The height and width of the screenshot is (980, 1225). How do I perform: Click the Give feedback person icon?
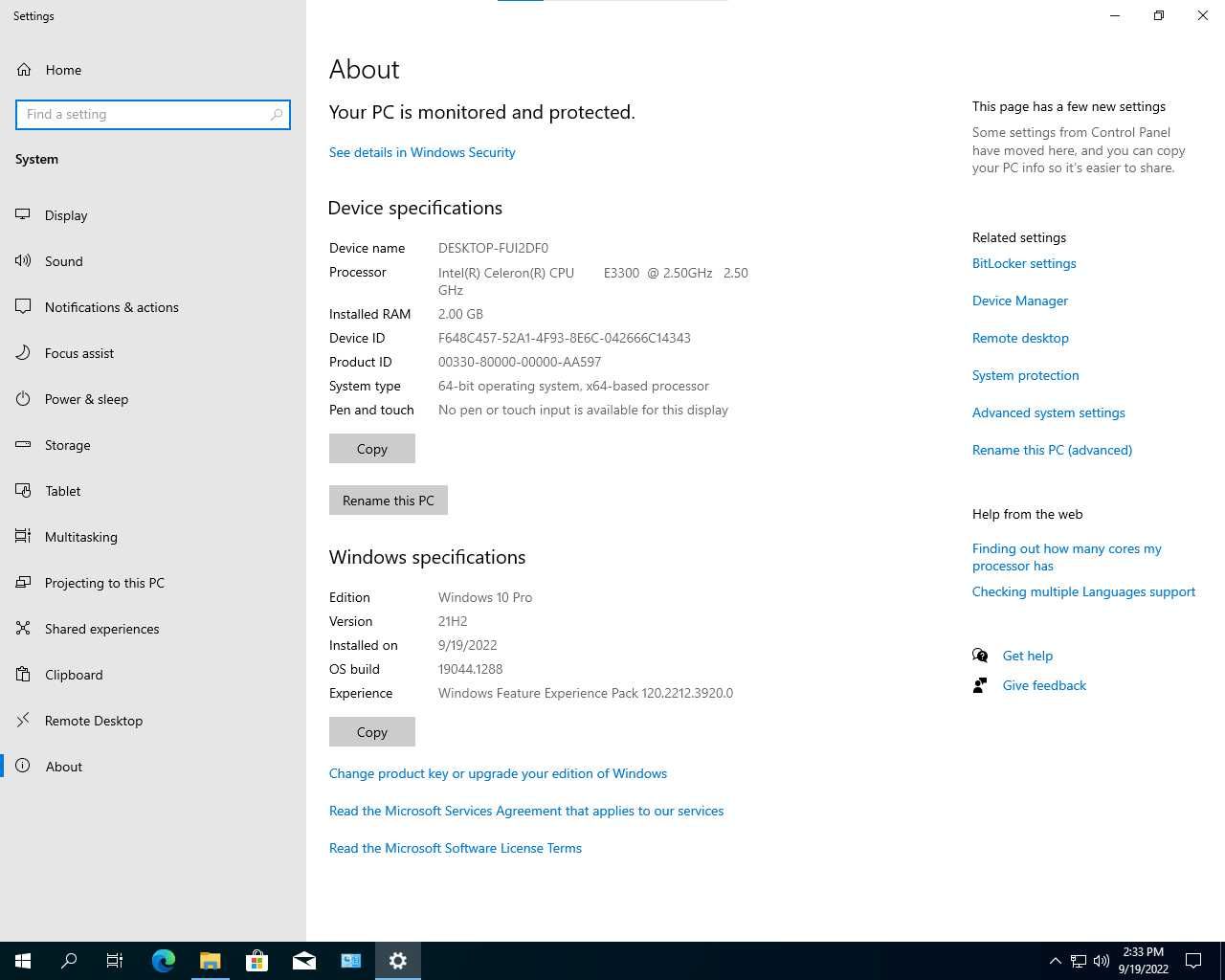pos(980,685)
